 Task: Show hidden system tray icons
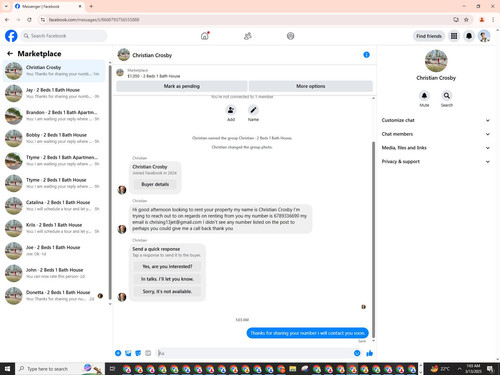[x=459, y=369]
